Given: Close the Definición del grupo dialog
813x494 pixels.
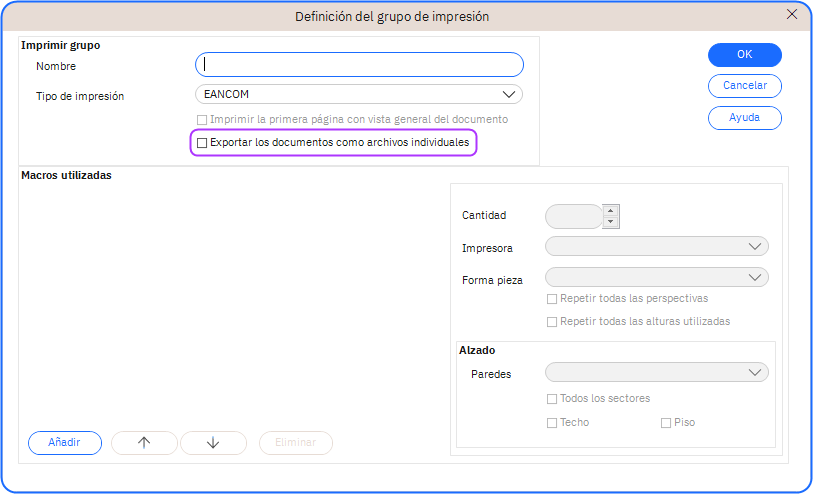Looking at the screenshot, I should click(x=792, y=15).
